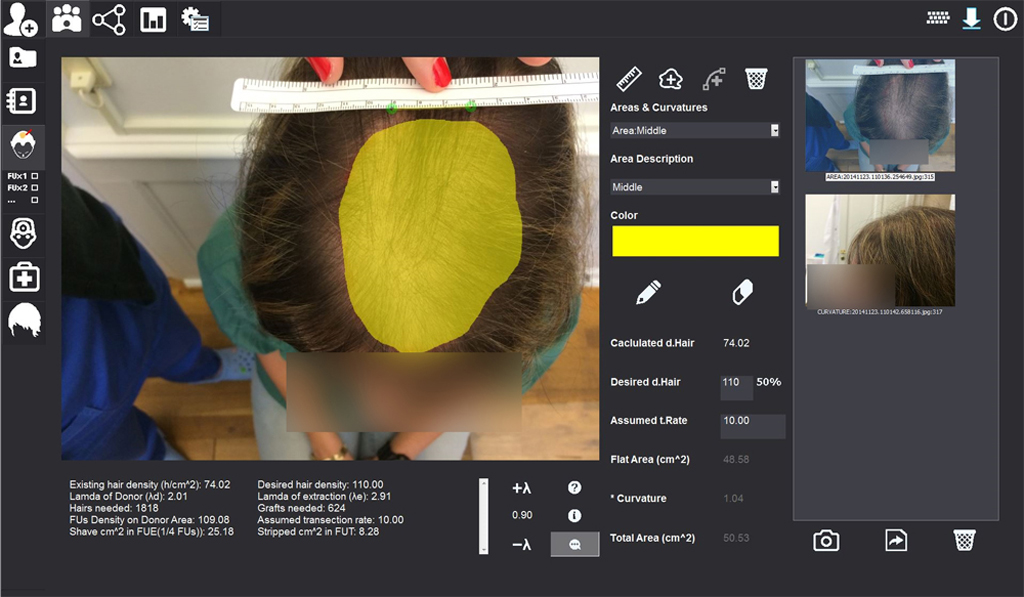Click the share image icon below gallery
Viewport: 1024px width, 597px height.
click(x=895, y=541)
